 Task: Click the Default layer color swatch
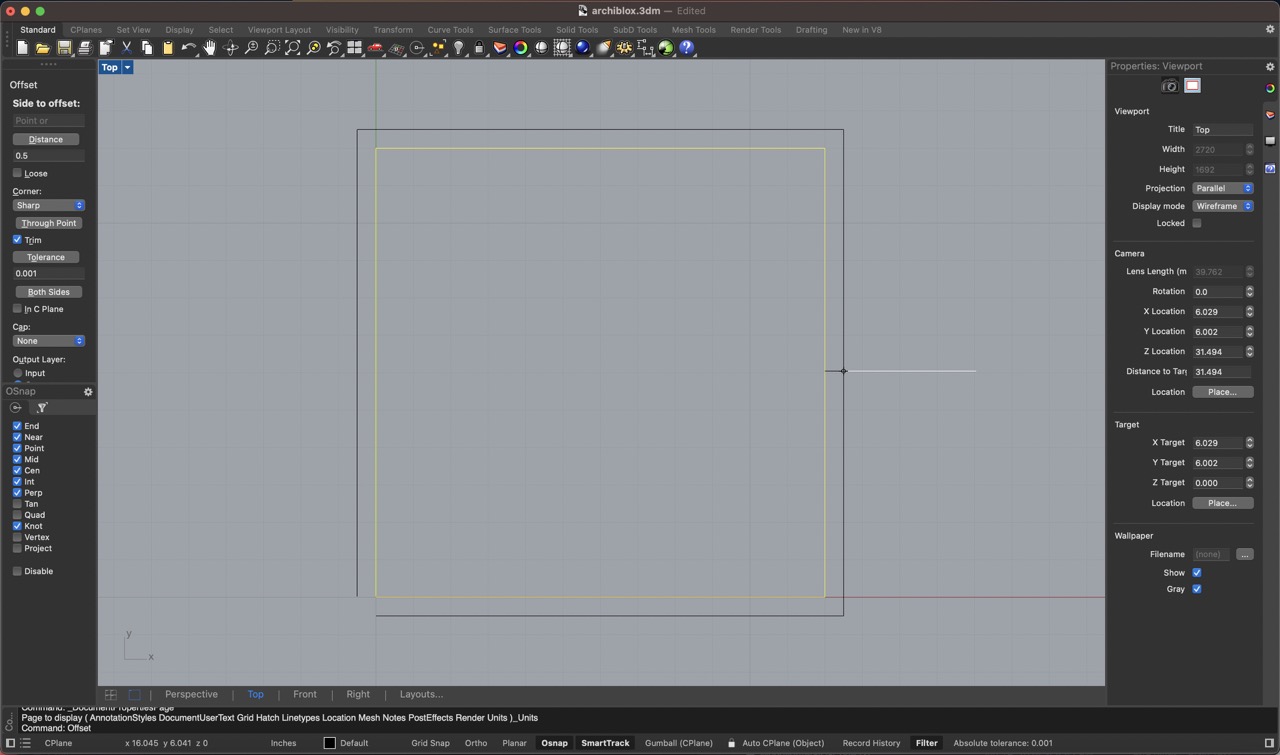(329, 743)
